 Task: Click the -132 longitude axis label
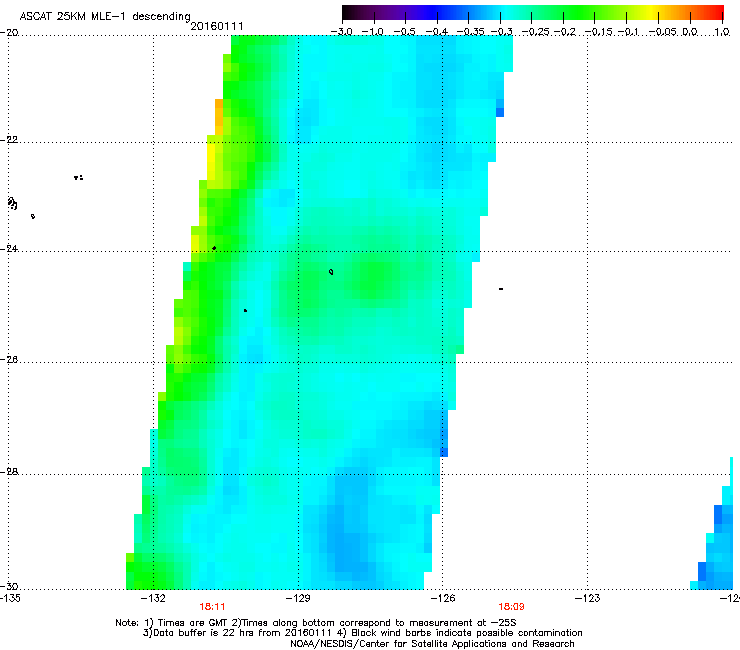tap(153, 598)
